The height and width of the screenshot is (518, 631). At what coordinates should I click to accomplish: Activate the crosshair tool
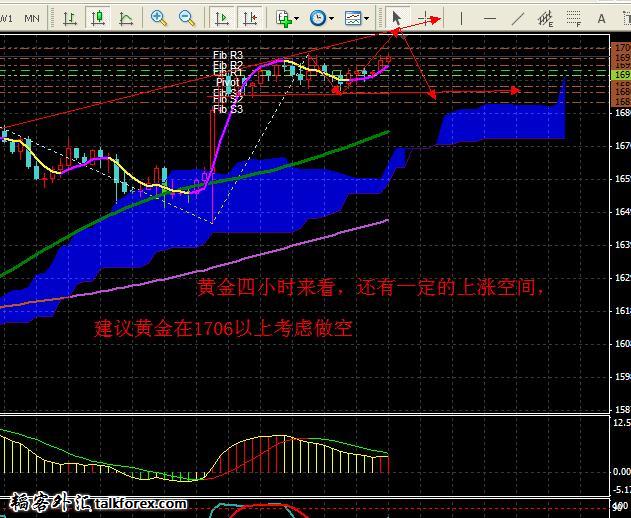(428, 18)
